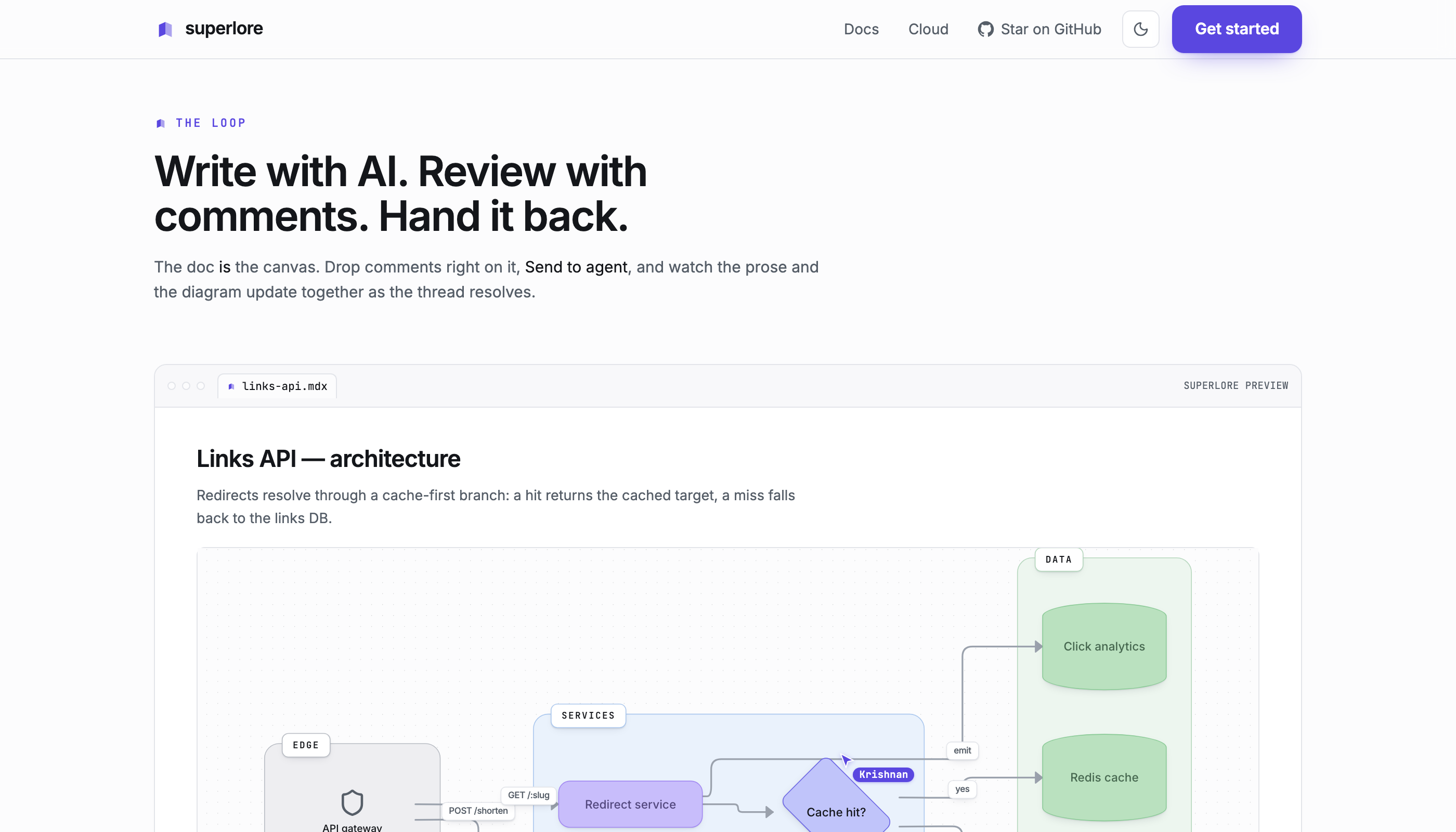Click the yes edge label
Image resolution: width=1456 pixels, height=832 pixels.
963,789
